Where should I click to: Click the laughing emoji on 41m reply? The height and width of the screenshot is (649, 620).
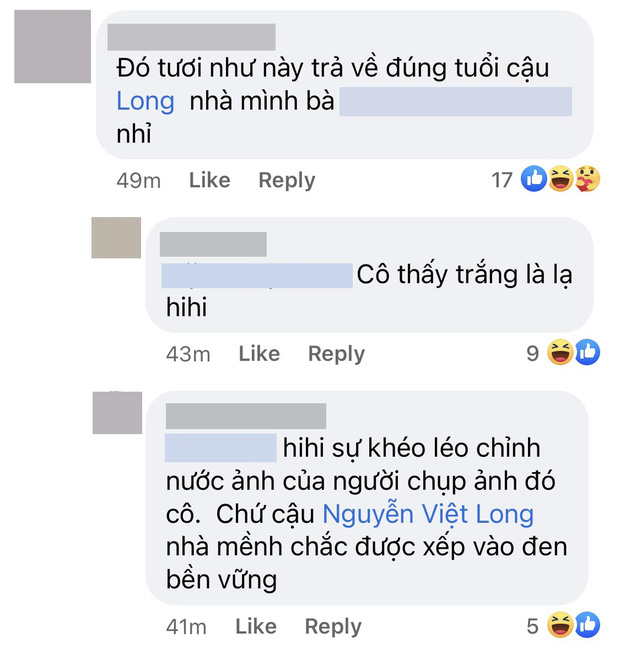tap(560, 625)
